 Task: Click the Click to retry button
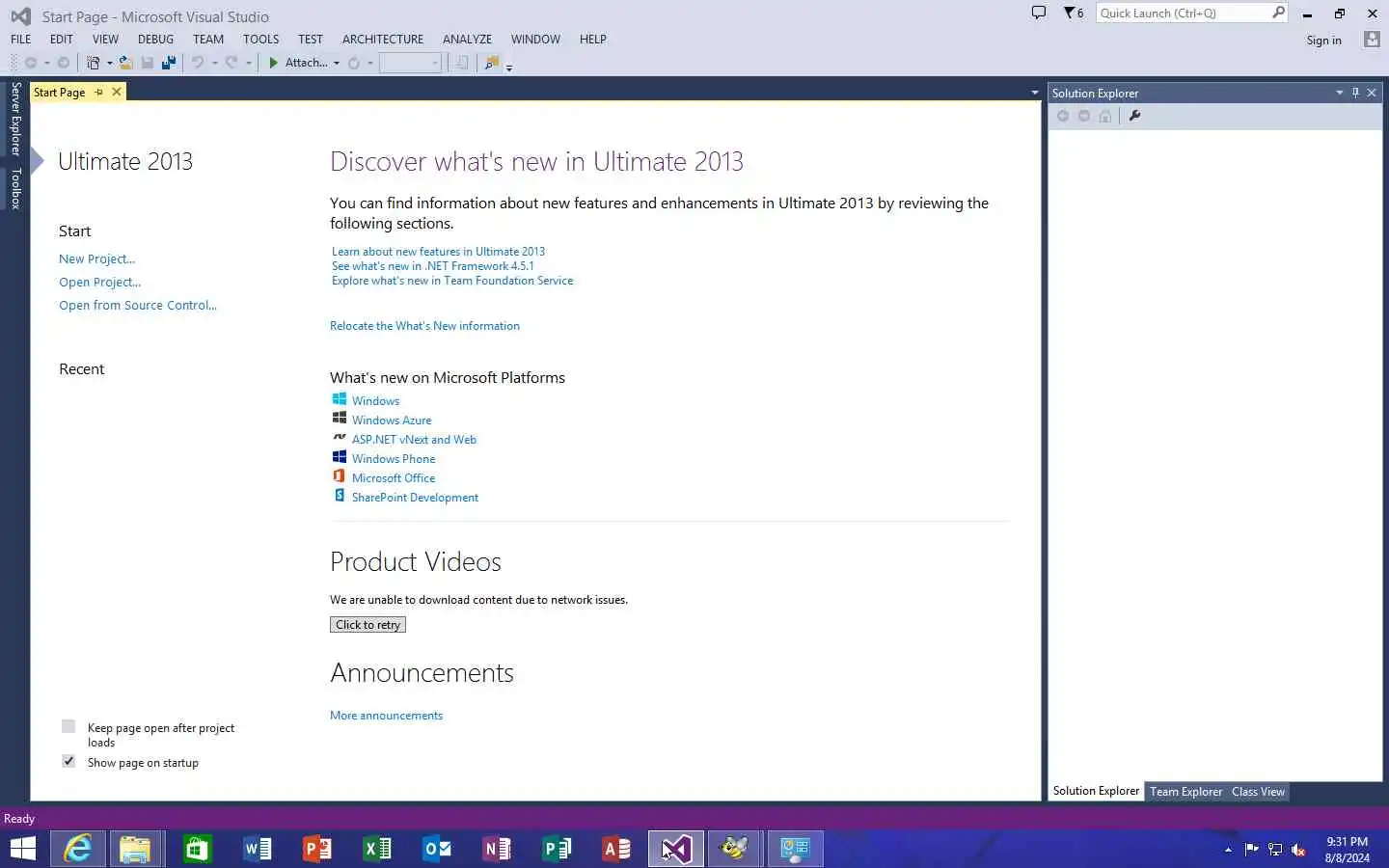(x=368, y=625)
